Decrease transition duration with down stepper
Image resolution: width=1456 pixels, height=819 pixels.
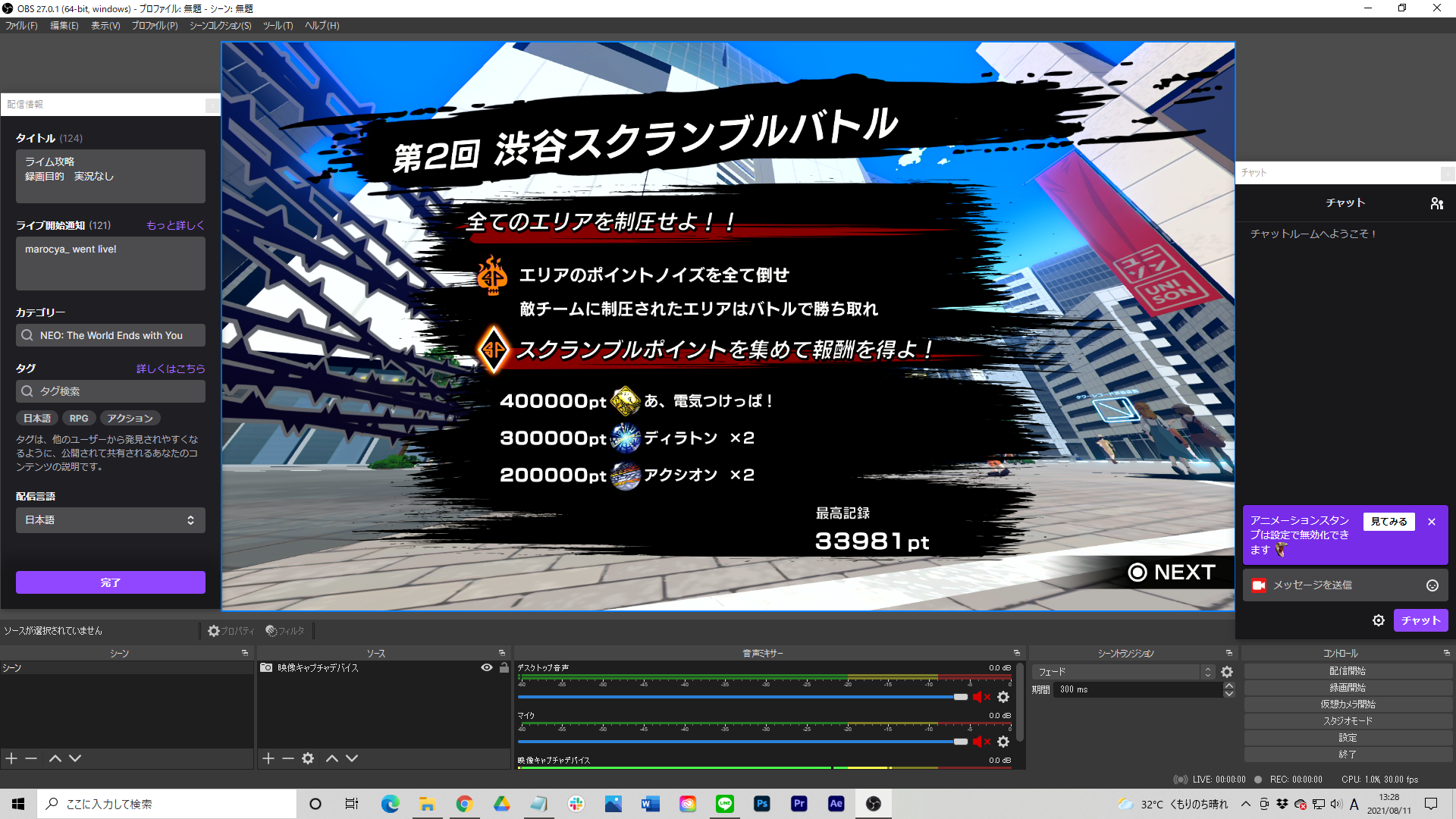[1229, 694]
